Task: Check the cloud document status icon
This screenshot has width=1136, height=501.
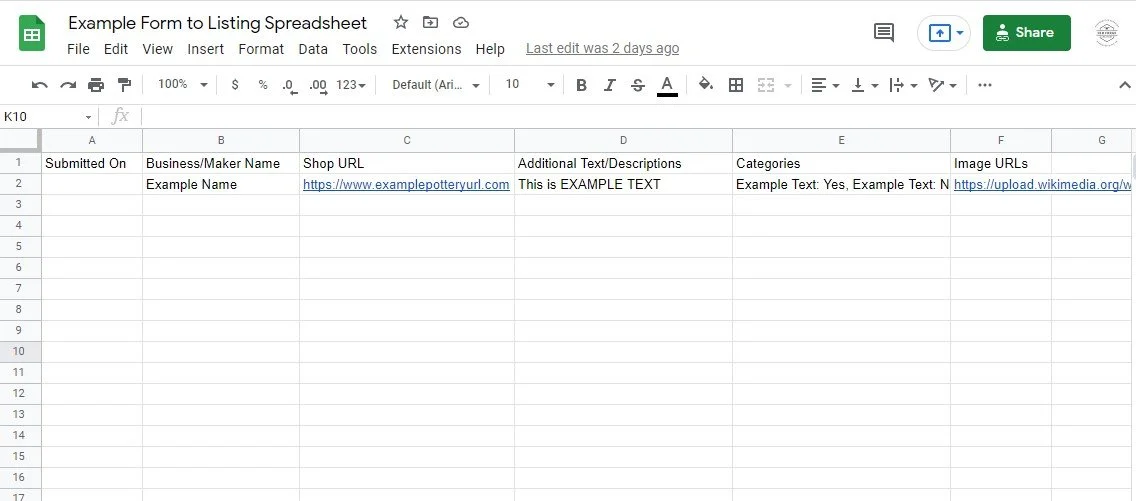Action: [x=461, y=22]
